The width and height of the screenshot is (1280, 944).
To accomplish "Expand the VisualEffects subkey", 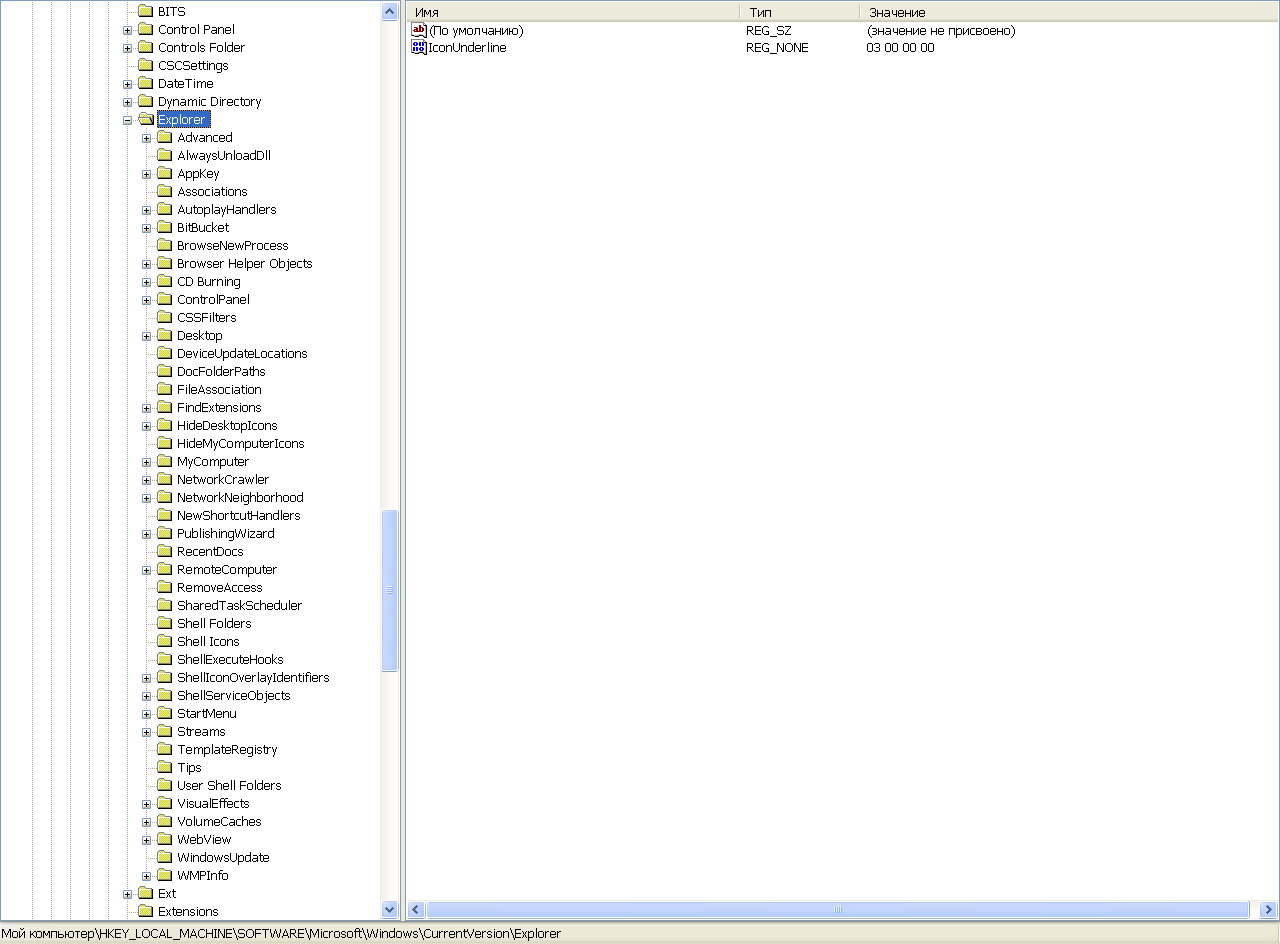I will (146, 804).
